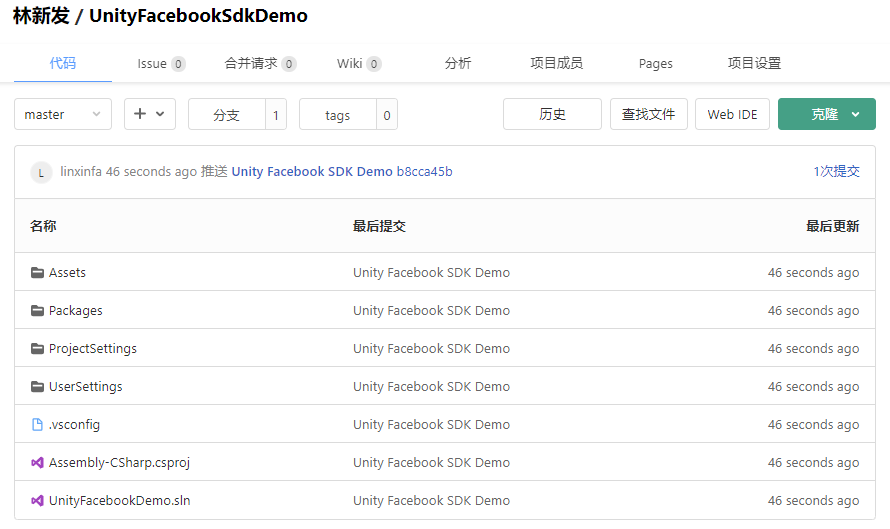Viewport: 890px width, 529px height.
Task: Click the Assets folder icon
Action: pyautogui.click(x=37, y=273)
